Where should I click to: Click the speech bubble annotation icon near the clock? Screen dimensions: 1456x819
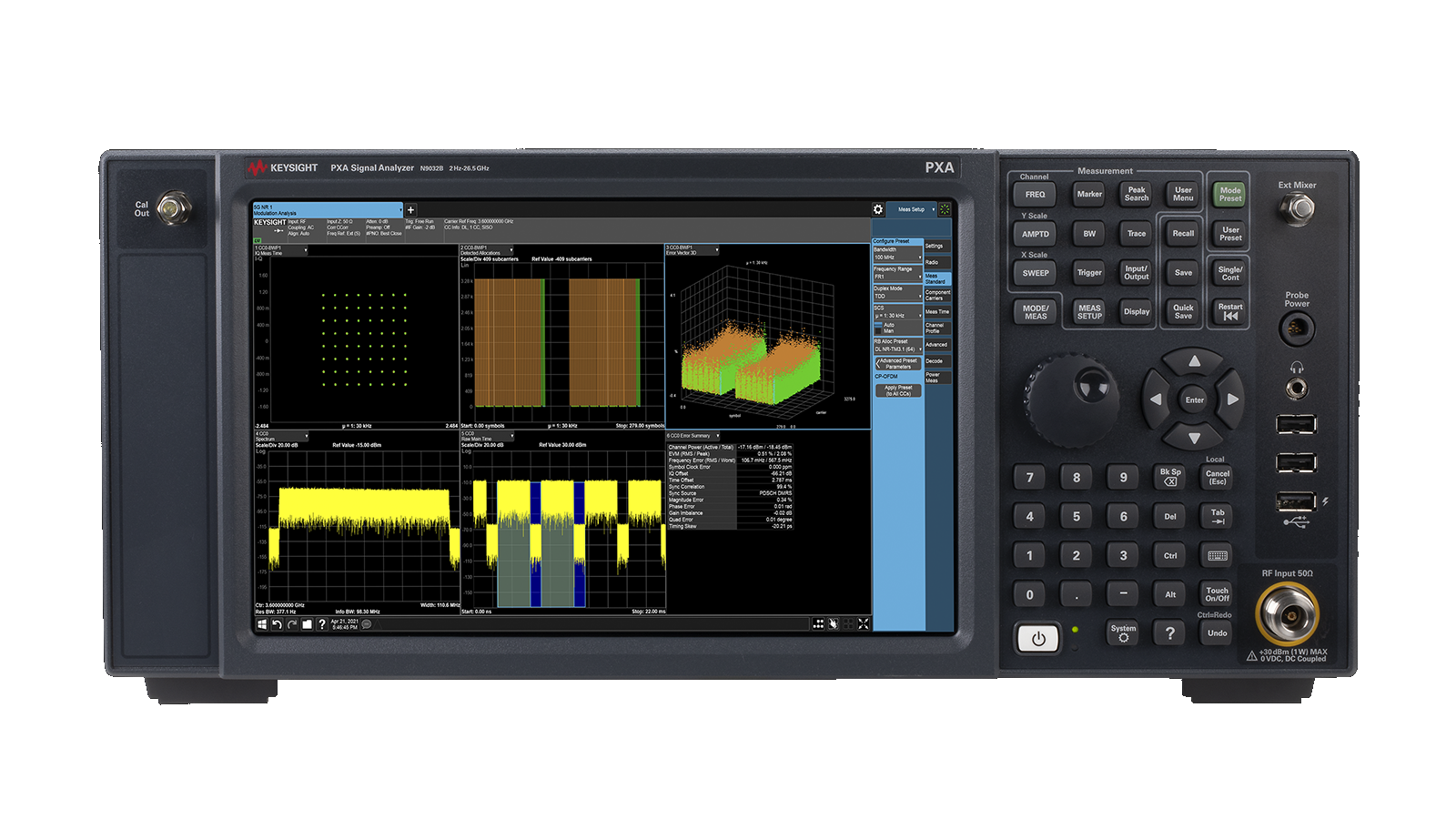click(366, 624)
